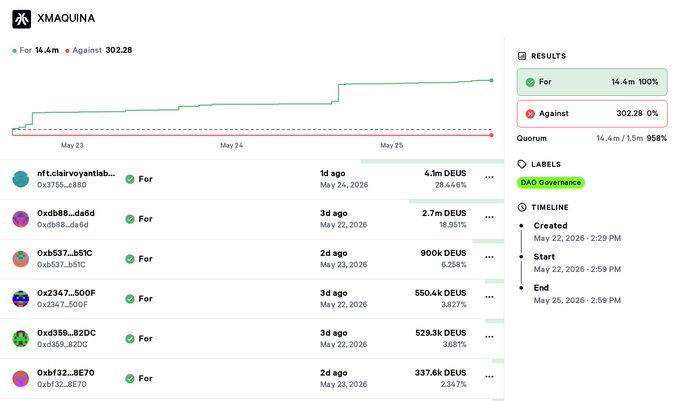Image resolution: width=680 pixels, height=401 pixels.
Task: Open more options for 0x2347...500F vote
Action: pyautogui.click(x=489, y=297)
